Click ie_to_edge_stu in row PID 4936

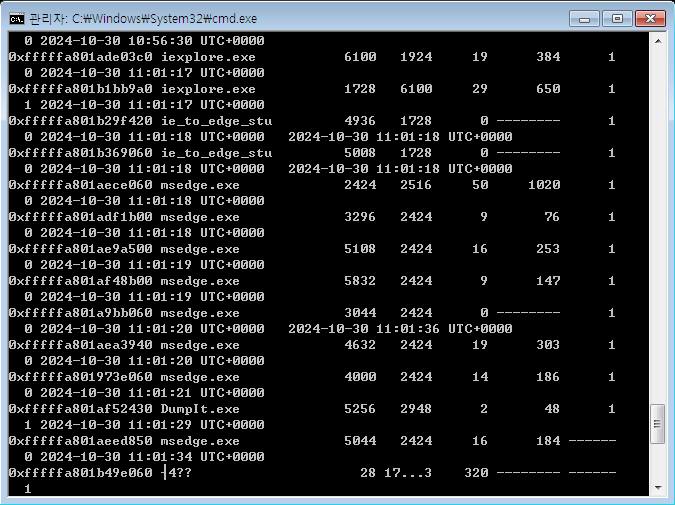coord(216,121)
